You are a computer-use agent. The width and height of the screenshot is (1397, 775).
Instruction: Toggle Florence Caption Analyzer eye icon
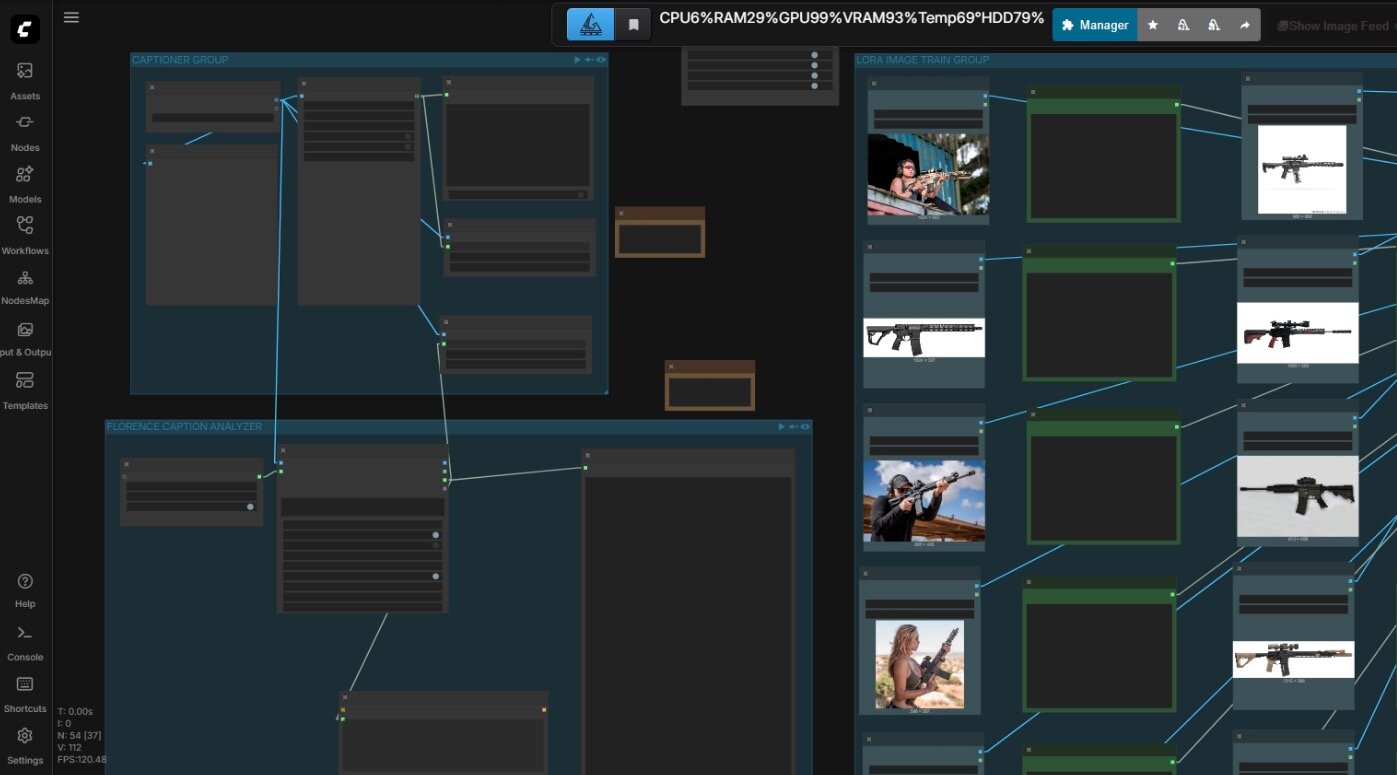805,427
